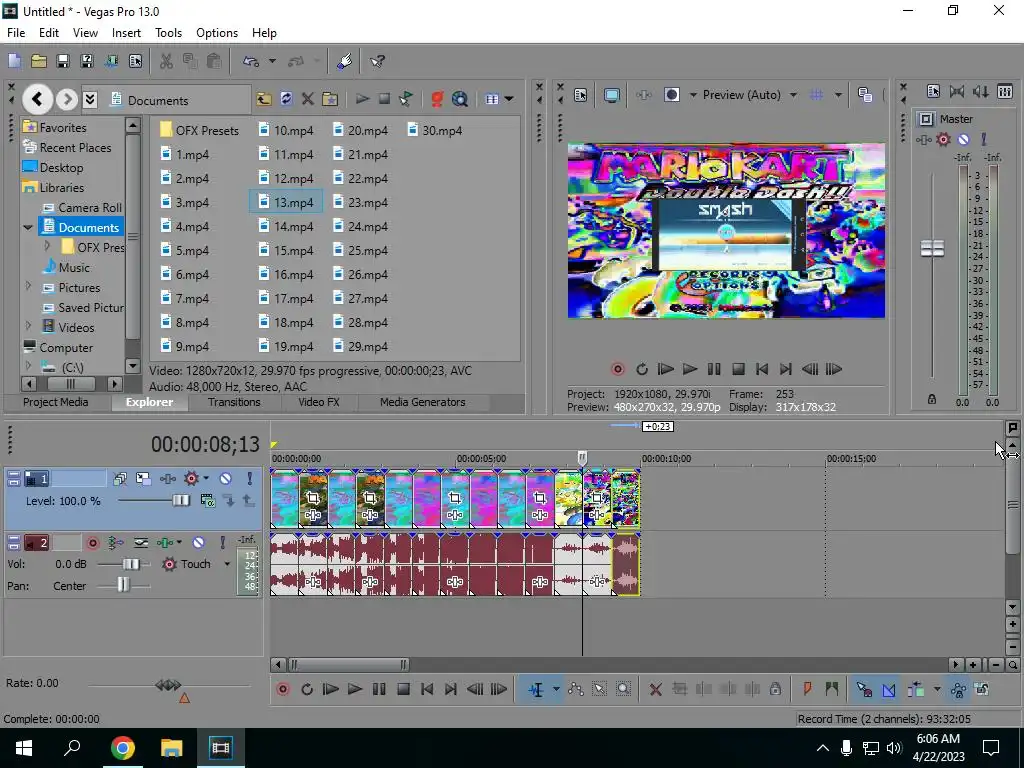Open the OFX Presets folder in file list
Image resolution: width=1024 pixels, height=768 pixels.
click(x=199, y=131)
